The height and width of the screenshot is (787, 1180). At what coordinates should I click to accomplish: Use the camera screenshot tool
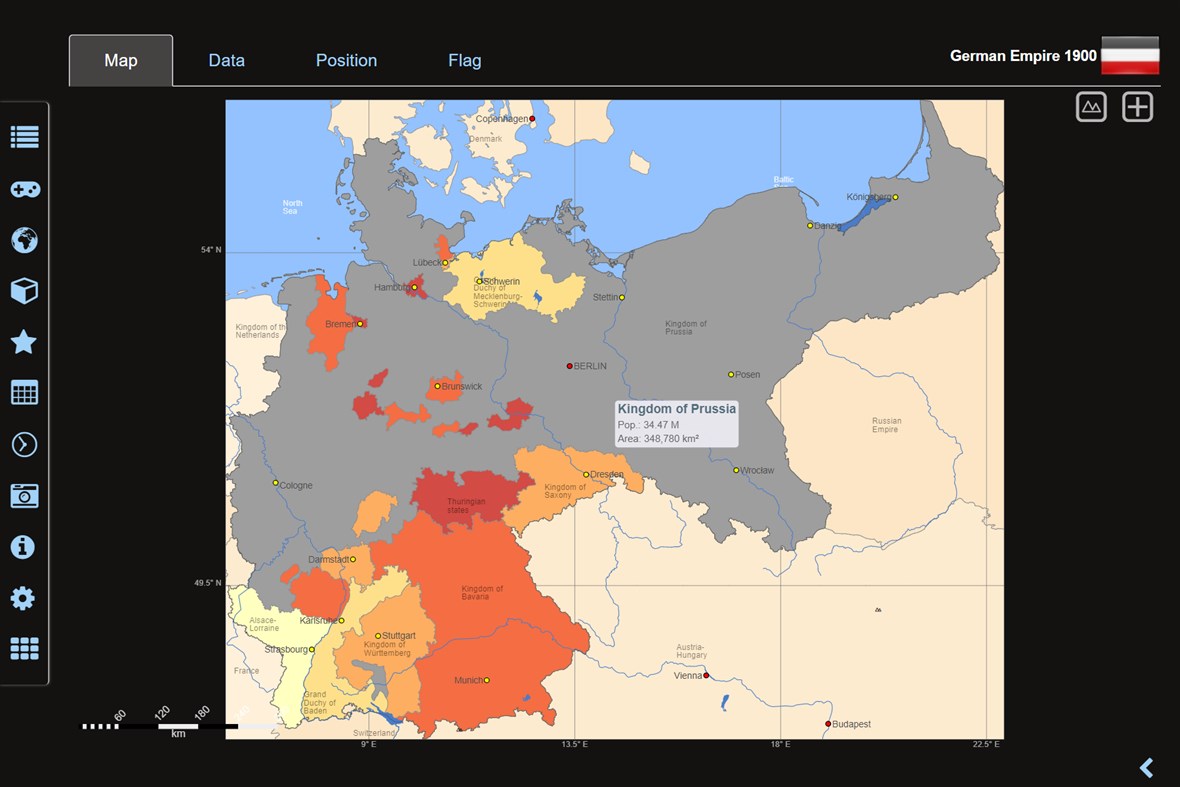24,495
